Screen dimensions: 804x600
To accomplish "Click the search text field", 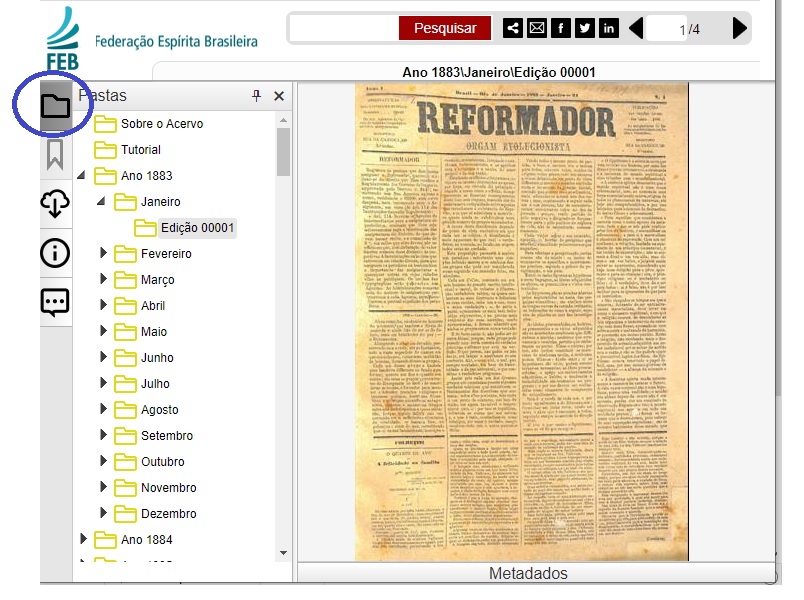I will (x=345, y=28).
